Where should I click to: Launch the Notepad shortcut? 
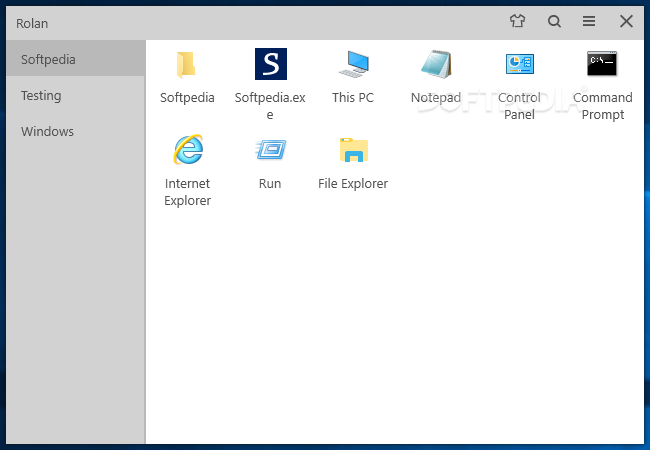click(436, 64)
